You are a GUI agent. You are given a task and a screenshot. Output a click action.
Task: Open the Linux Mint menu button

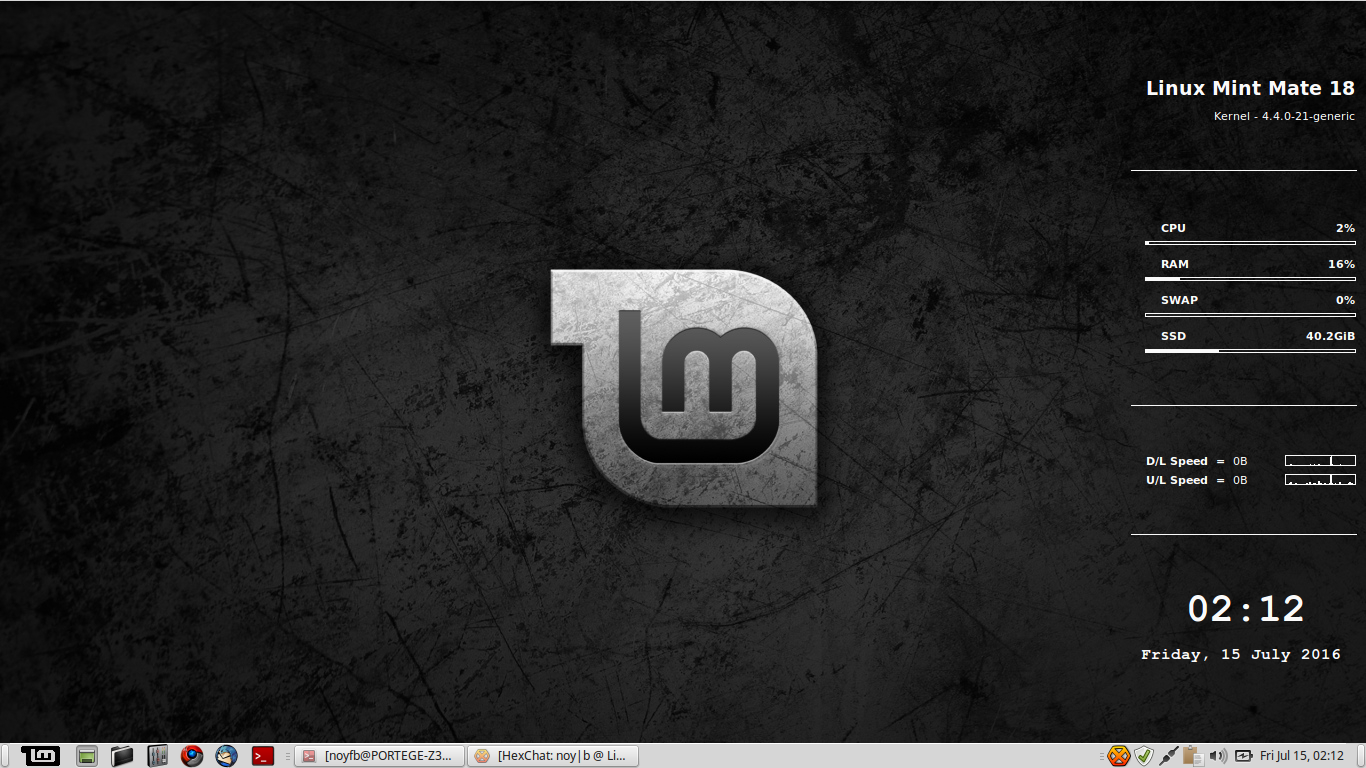pos(41,756)
